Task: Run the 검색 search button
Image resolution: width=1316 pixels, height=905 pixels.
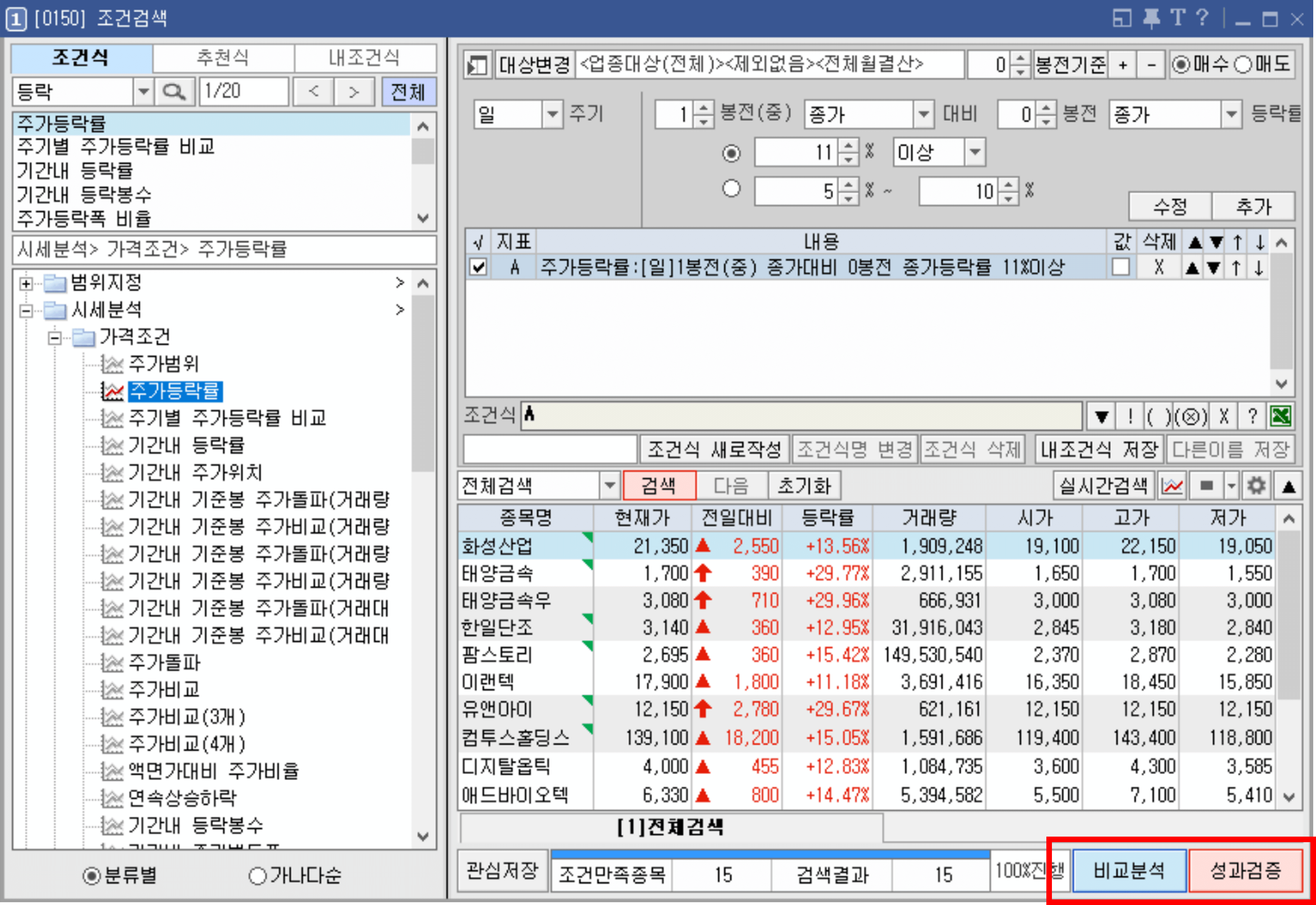Action: (x=660, y=486)
